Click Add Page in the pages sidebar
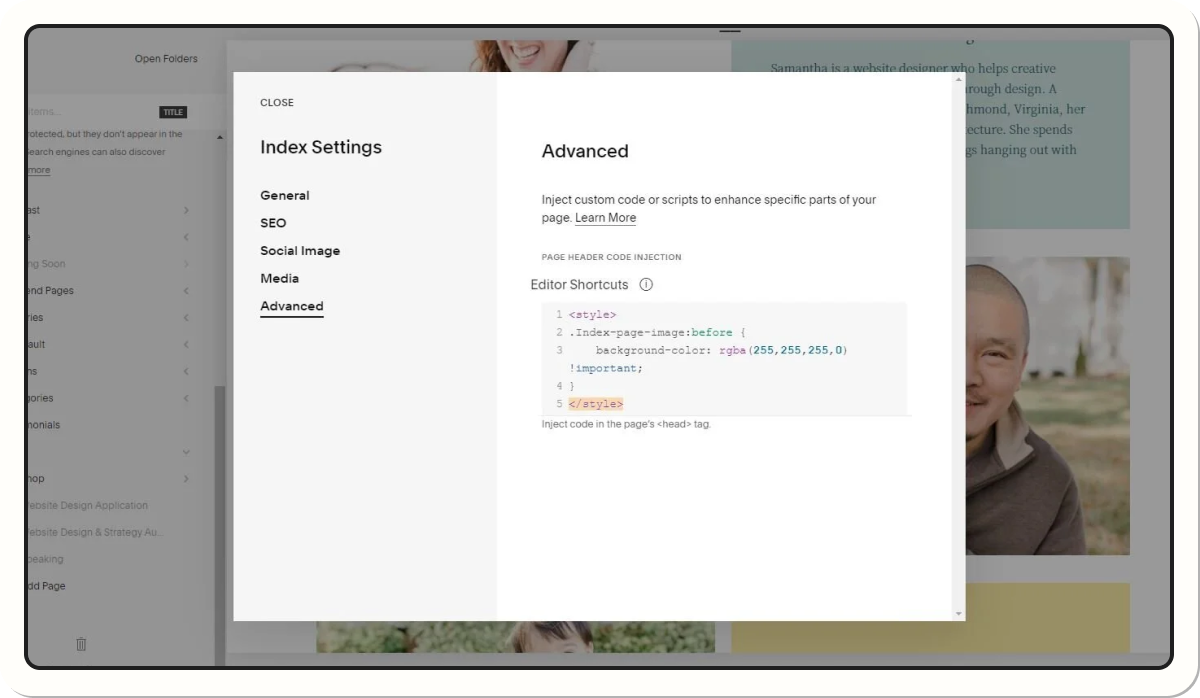1200x698 pixels. point(44,585)
